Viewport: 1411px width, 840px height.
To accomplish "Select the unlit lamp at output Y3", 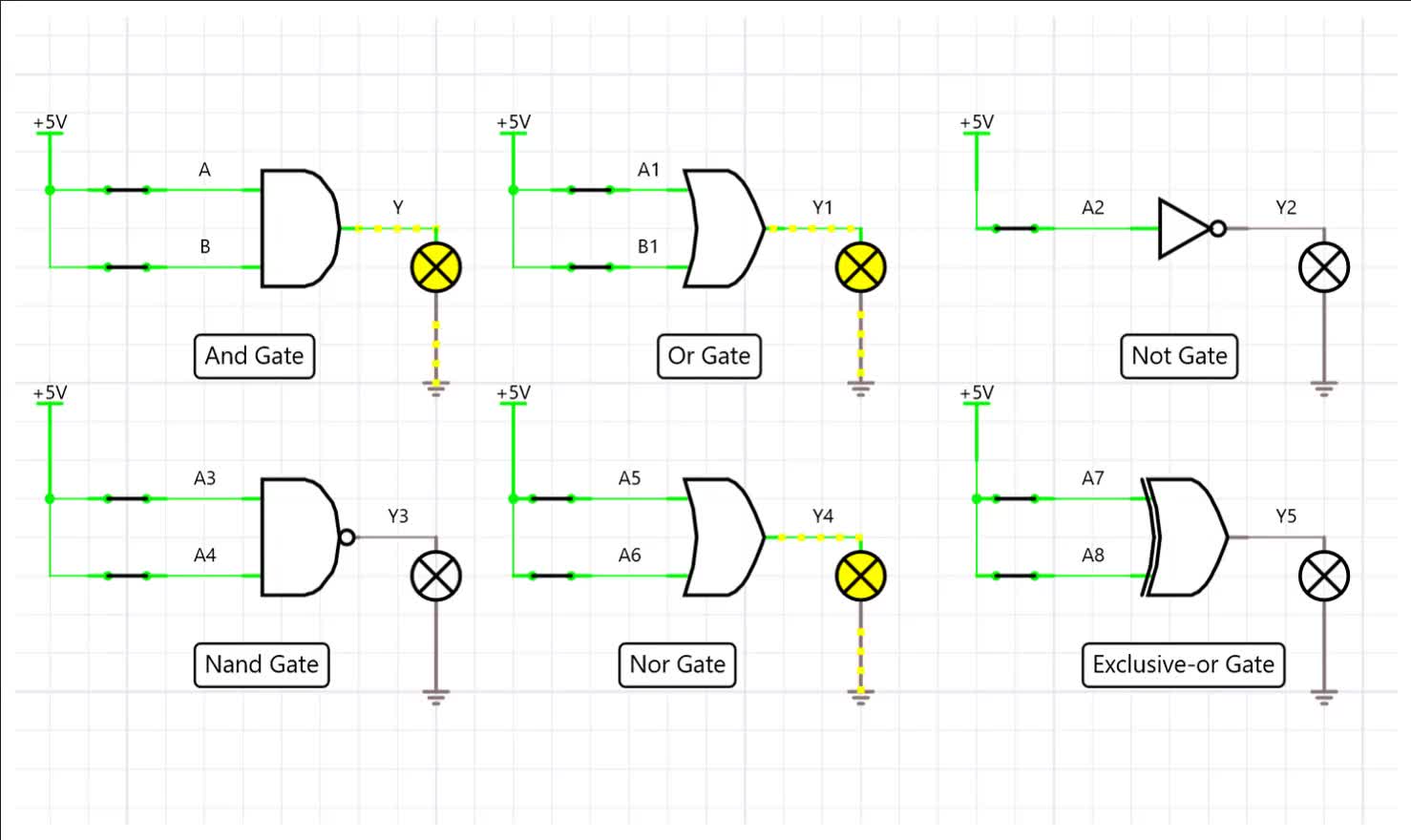I will [436, 576].
